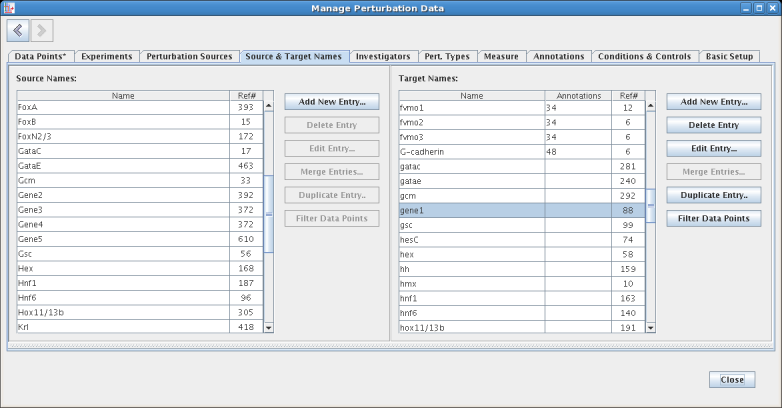Click the application icon in title bar
This screenshot has height=408, width=782.
(9, 8)
